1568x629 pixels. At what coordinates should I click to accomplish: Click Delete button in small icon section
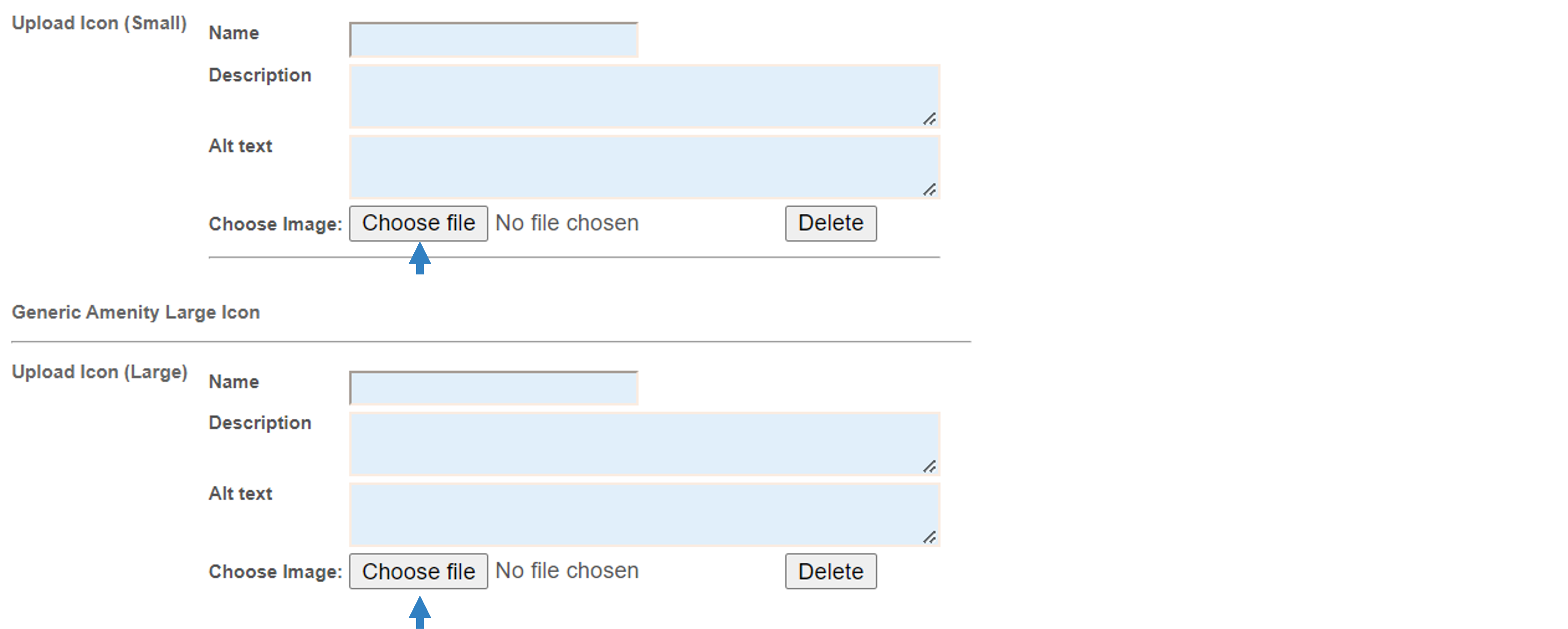click(x=831, y=223)
